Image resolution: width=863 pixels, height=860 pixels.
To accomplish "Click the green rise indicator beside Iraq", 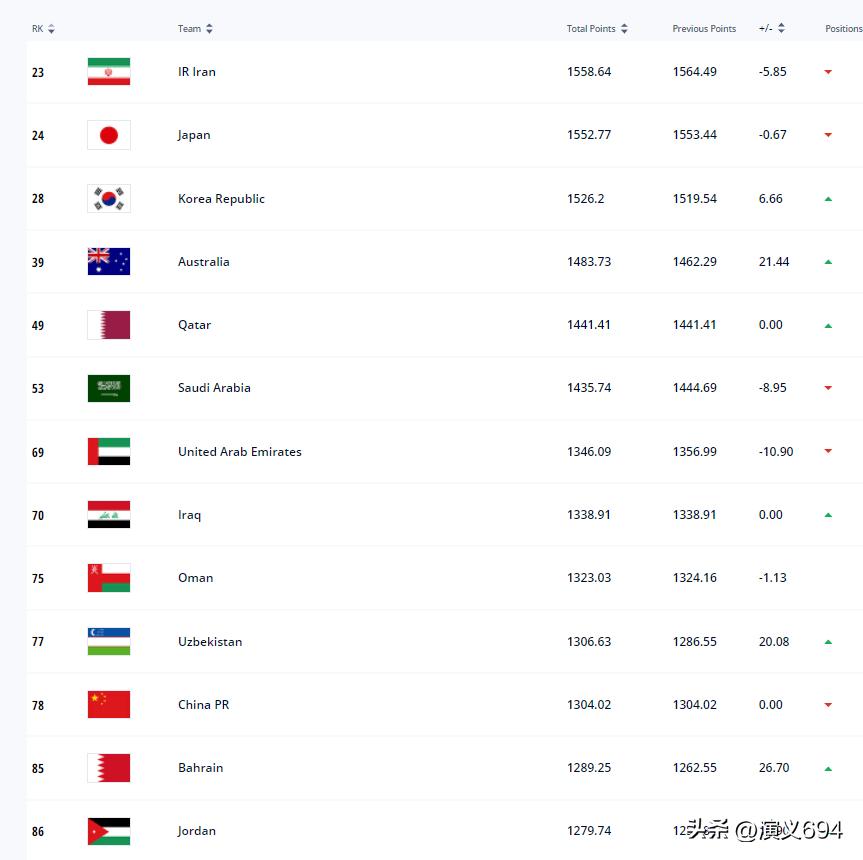I will pos(828,515).
